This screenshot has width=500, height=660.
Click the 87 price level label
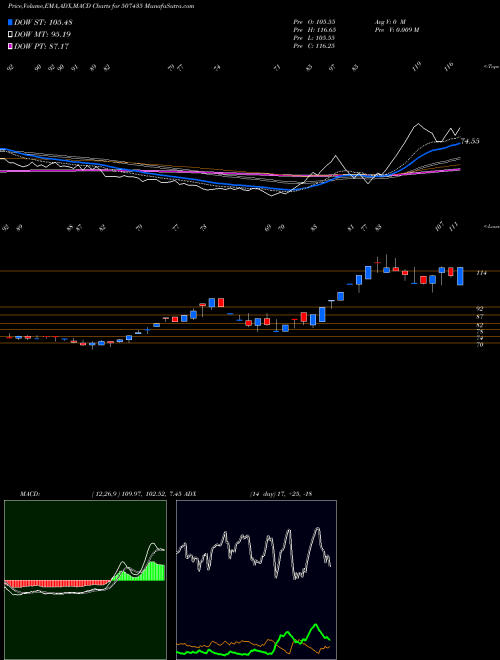click(479, 316)
